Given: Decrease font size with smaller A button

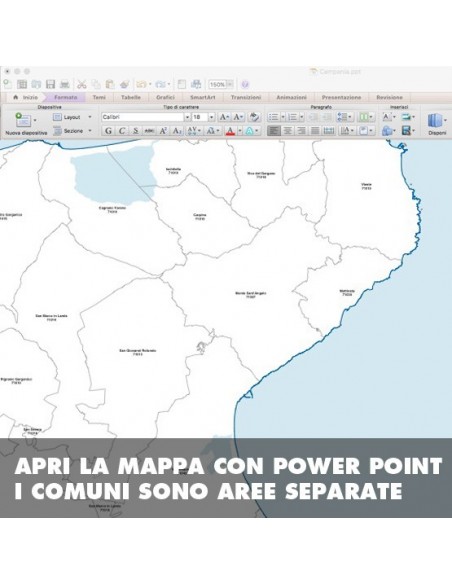Looking at the screenshot, I should coord(238,117).
